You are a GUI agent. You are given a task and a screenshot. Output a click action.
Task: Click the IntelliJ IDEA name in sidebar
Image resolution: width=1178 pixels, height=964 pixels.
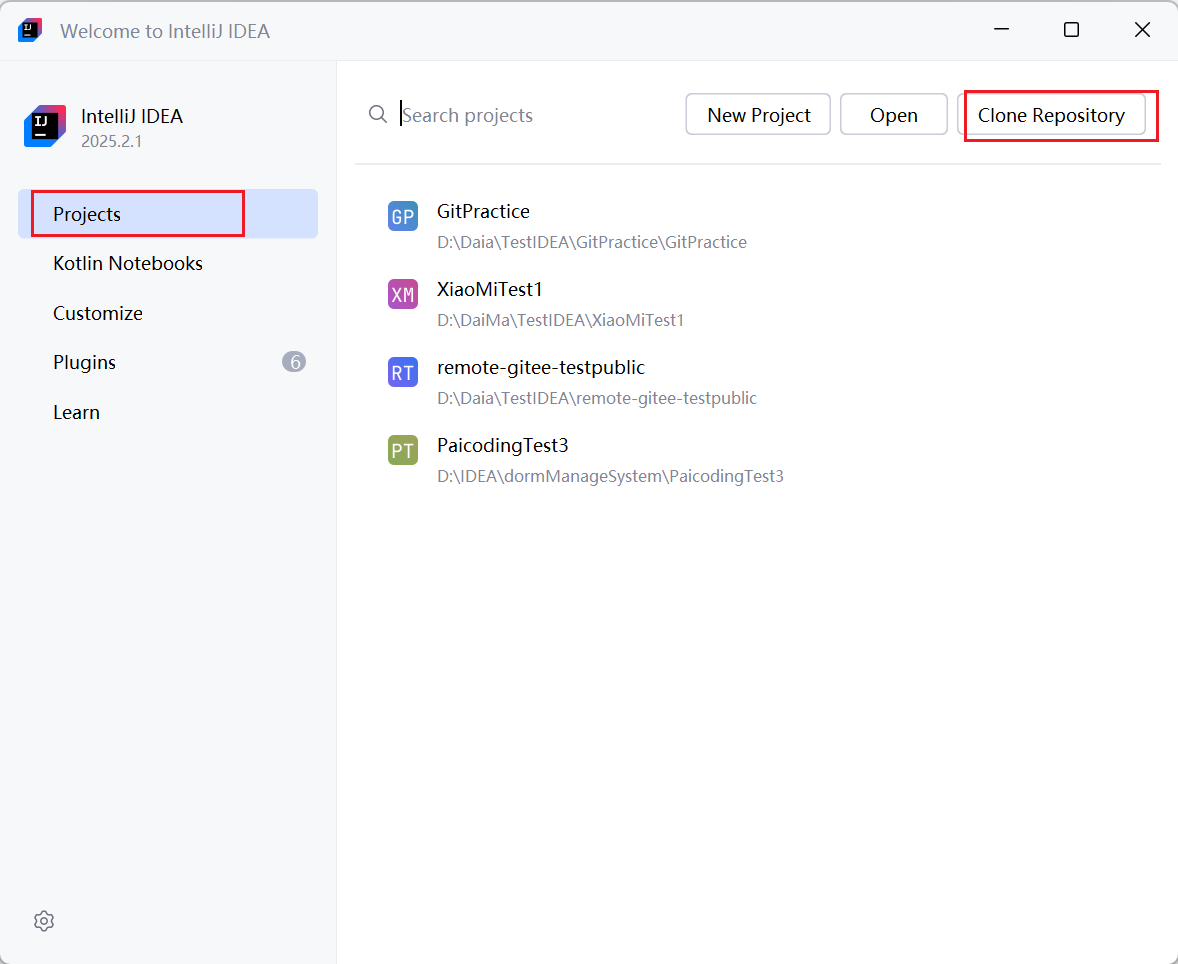131,116
